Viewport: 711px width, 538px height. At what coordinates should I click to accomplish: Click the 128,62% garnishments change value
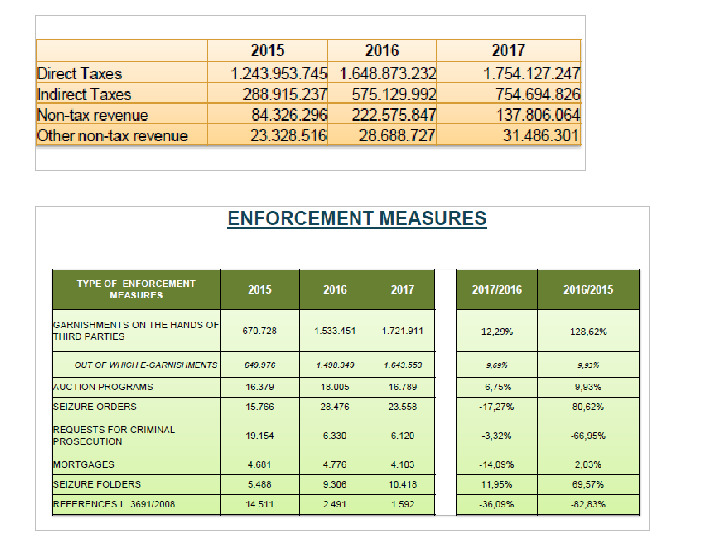point(588,332)
